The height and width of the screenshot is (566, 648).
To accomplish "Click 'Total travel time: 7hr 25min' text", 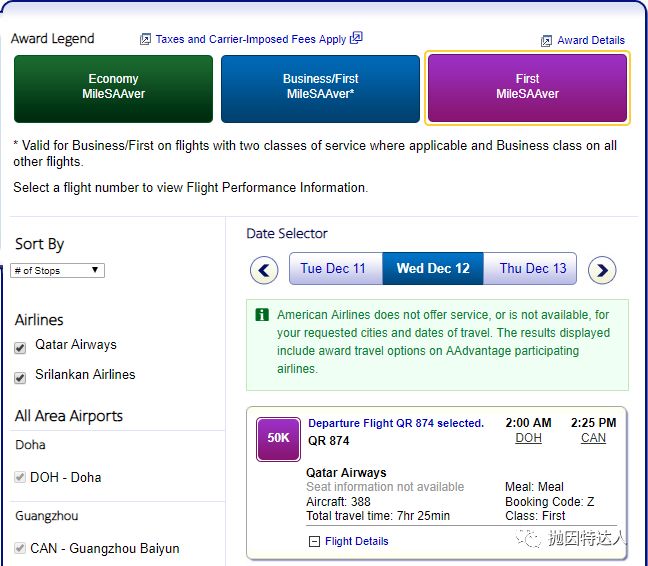I will pyautogui.click(x=378, y=516).
